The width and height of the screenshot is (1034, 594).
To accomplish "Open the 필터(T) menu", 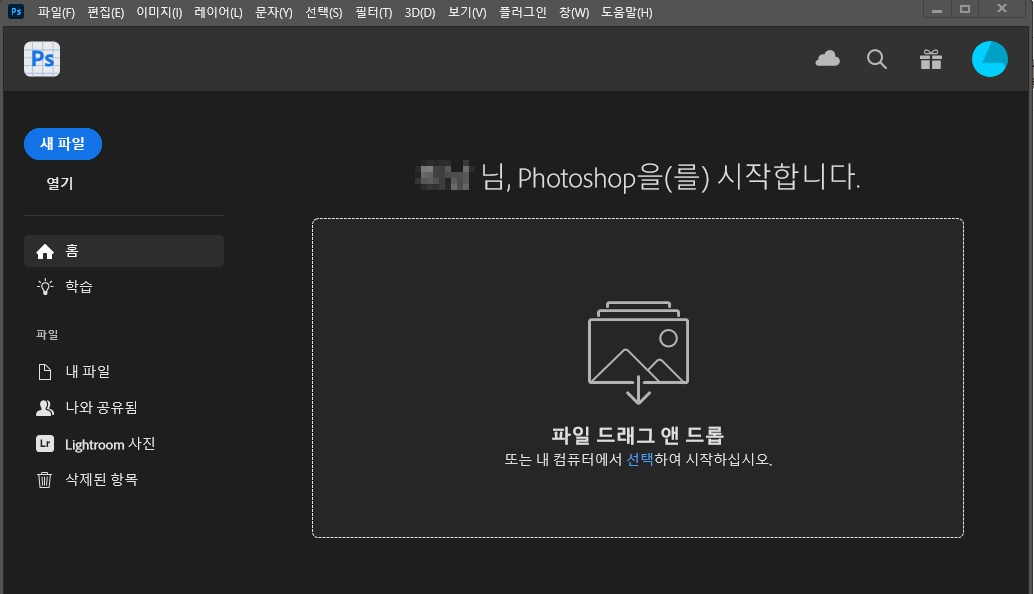I will [x=373, y=13].
